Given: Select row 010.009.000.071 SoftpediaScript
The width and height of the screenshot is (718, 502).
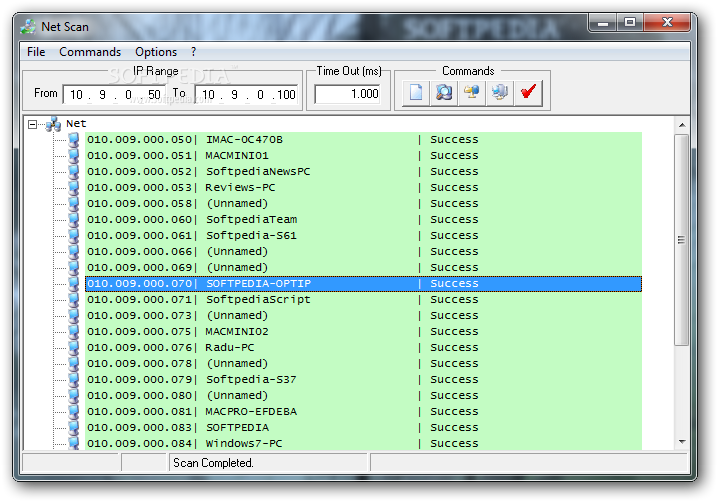Looking at the screenshot, I should [x=364, y=300].
